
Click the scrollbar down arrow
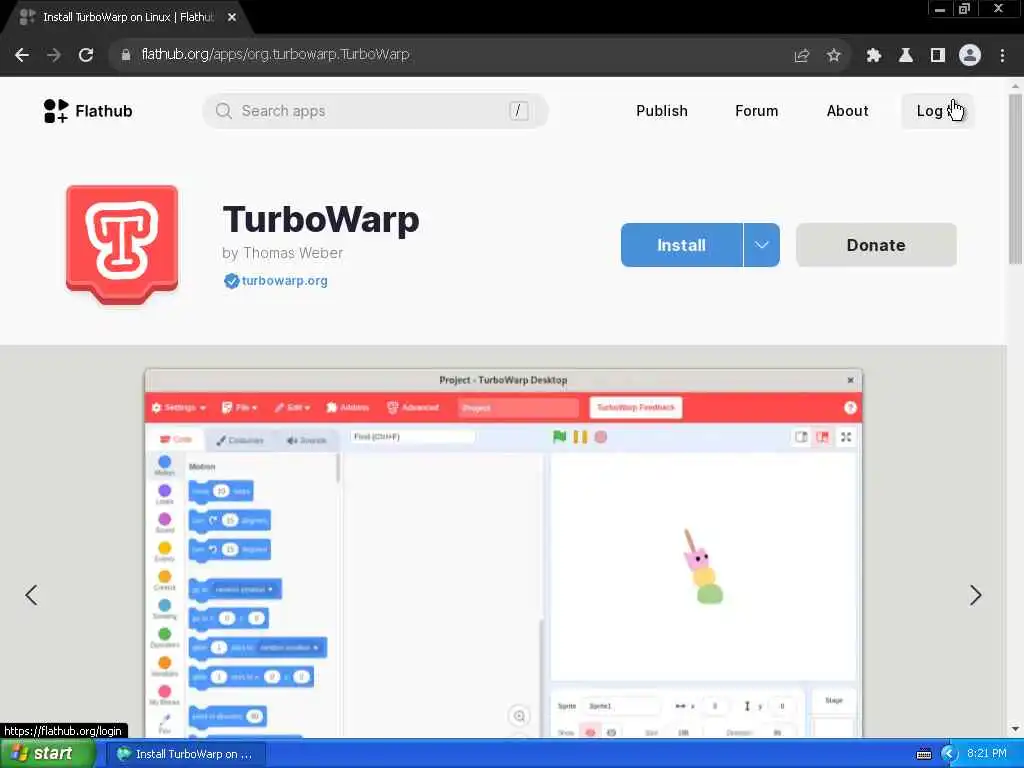(1015, 729)
